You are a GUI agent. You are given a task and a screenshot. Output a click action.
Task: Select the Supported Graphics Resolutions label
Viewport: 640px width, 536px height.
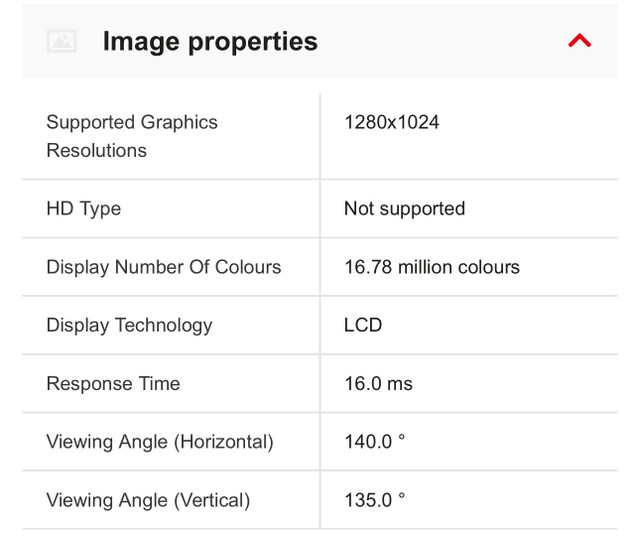pyautogui.click(x=132, y=136)
